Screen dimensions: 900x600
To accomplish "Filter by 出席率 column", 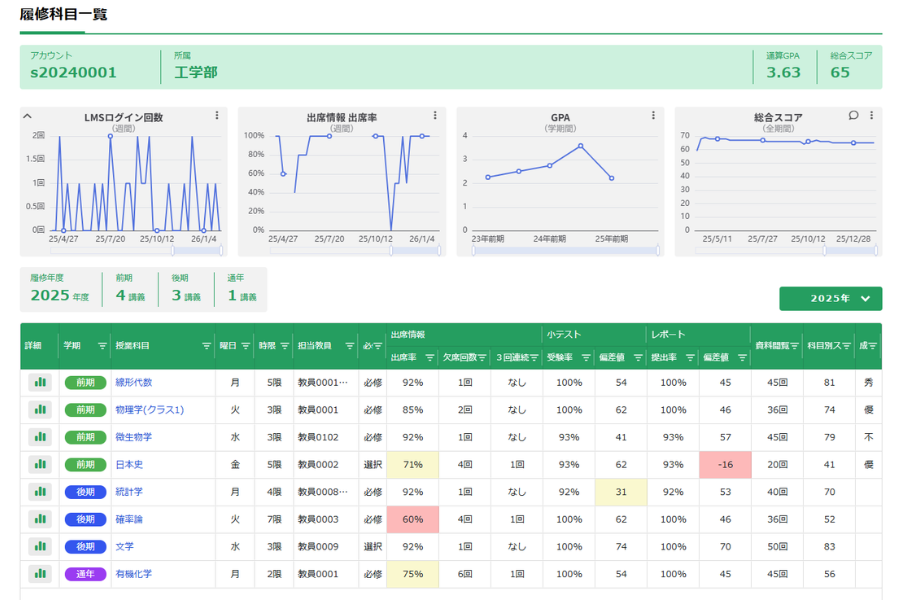I will point(429,357).
